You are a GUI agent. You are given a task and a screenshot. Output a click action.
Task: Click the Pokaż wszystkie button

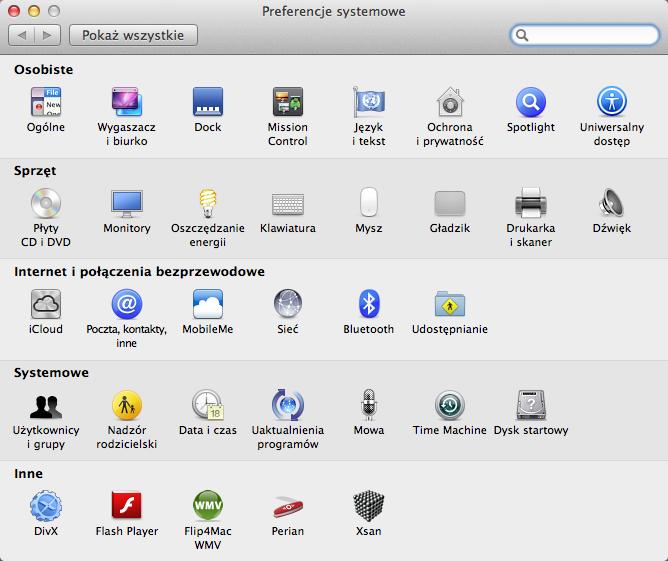pos(133,35)
